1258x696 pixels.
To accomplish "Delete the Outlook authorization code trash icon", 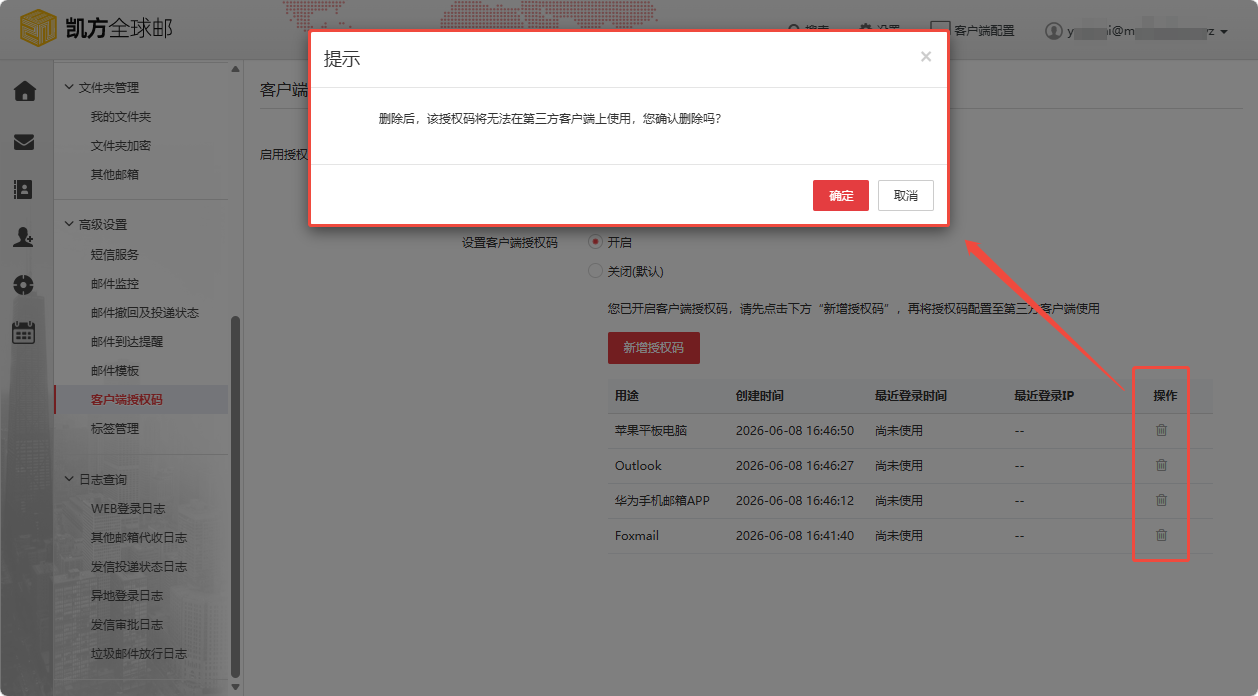I will (x=1161, y=465).
